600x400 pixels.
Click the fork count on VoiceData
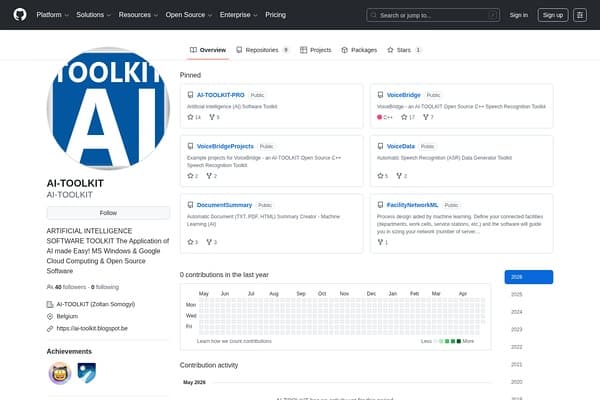[401, 176]
